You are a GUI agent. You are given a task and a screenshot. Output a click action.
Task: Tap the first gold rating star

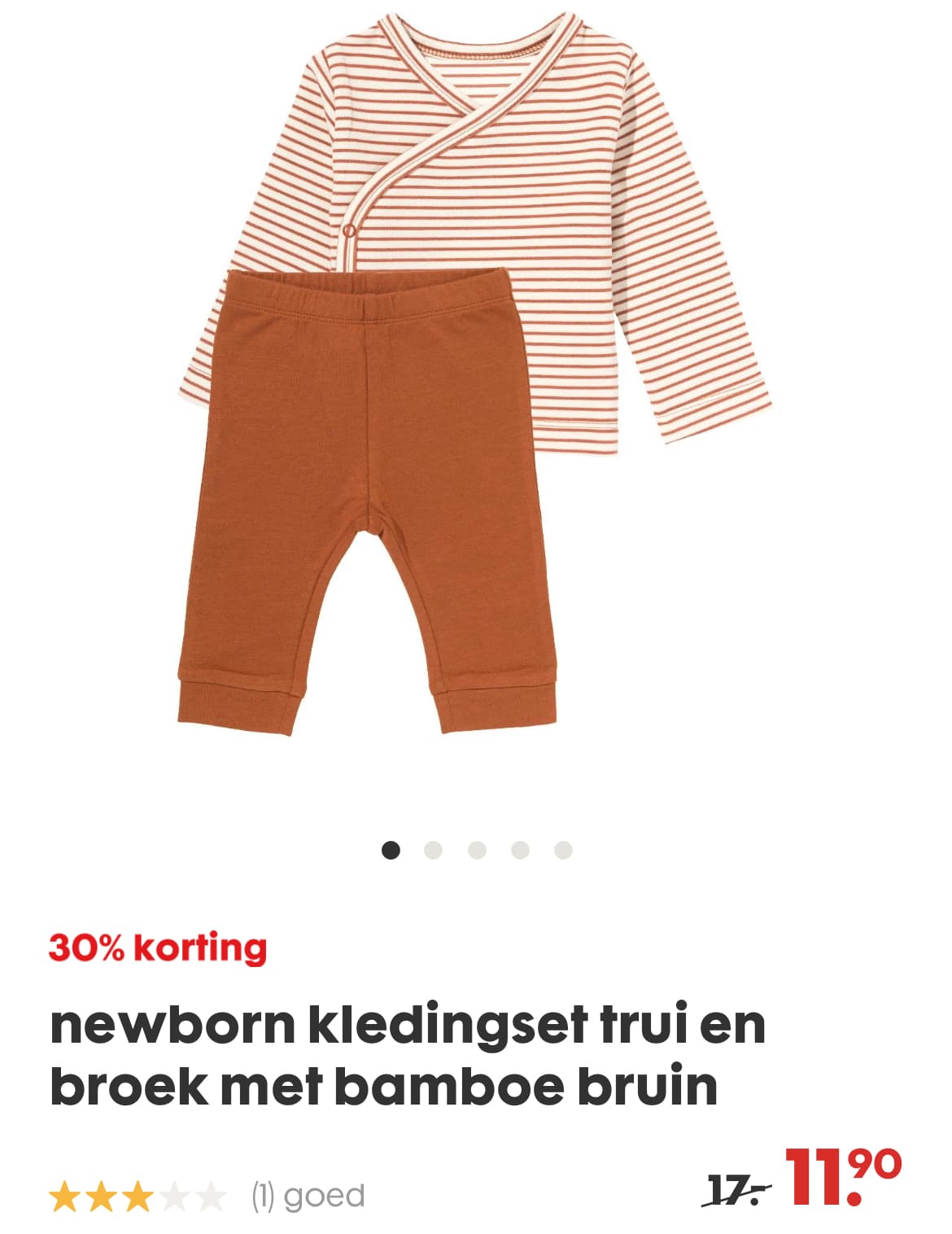click(x=64, y=1197)
